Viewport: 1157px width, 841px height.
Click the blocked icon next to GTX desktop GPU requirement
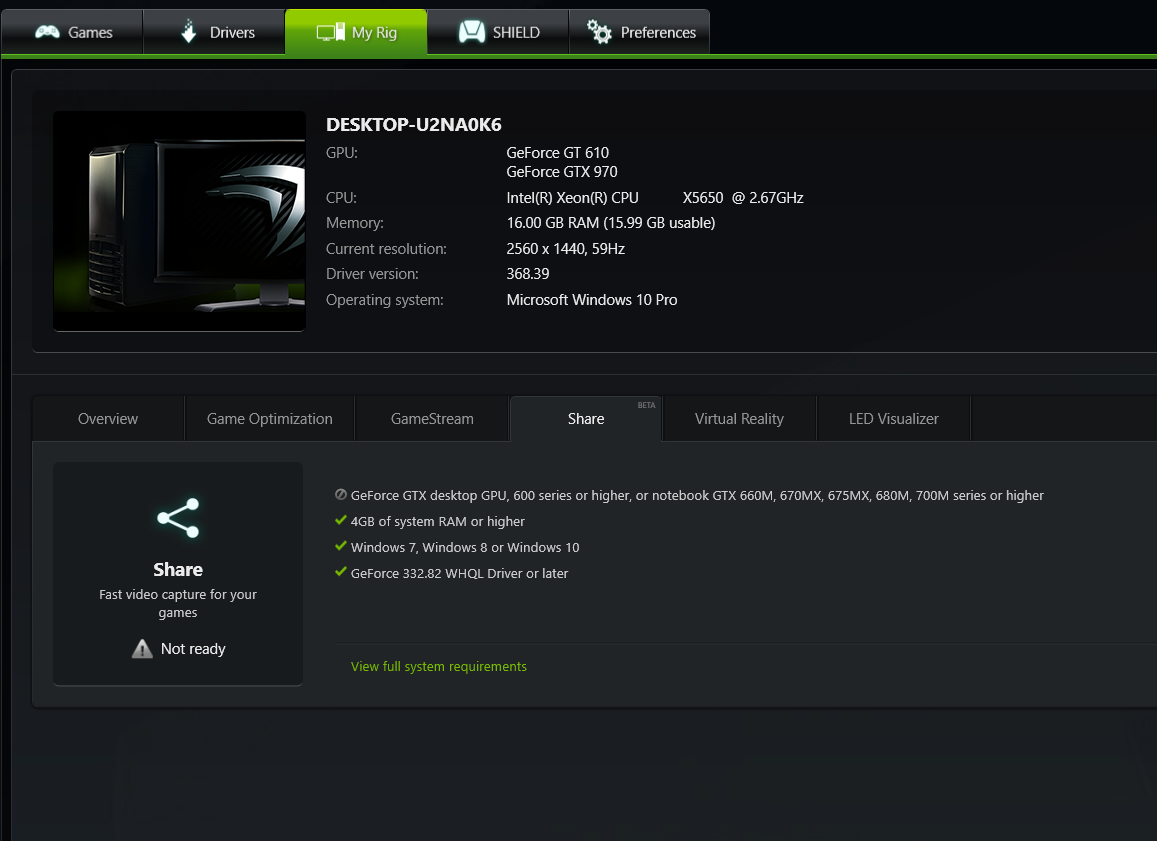pos(341,494)
